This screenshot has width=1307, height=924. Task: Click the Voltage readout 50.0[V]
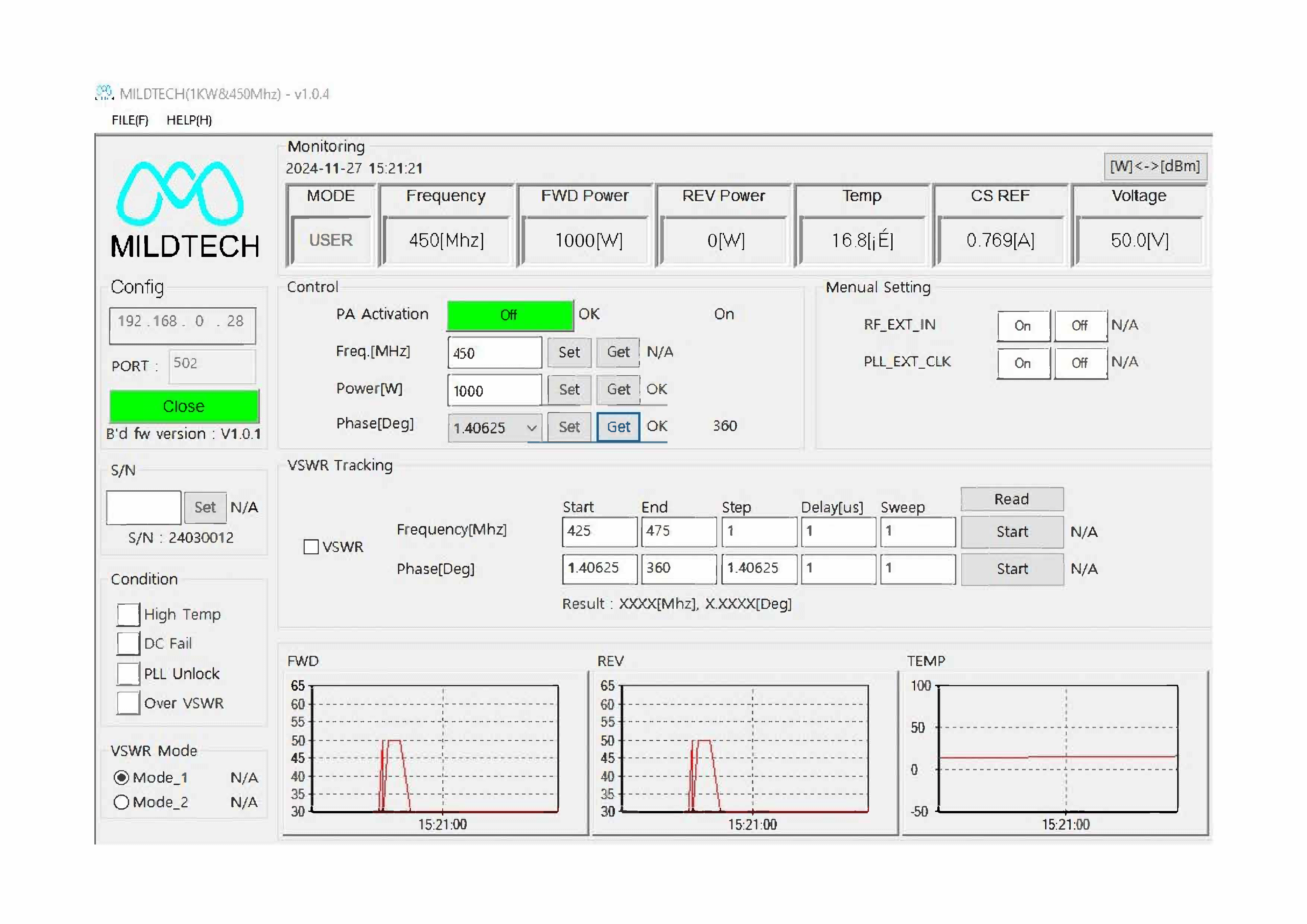1140,240
